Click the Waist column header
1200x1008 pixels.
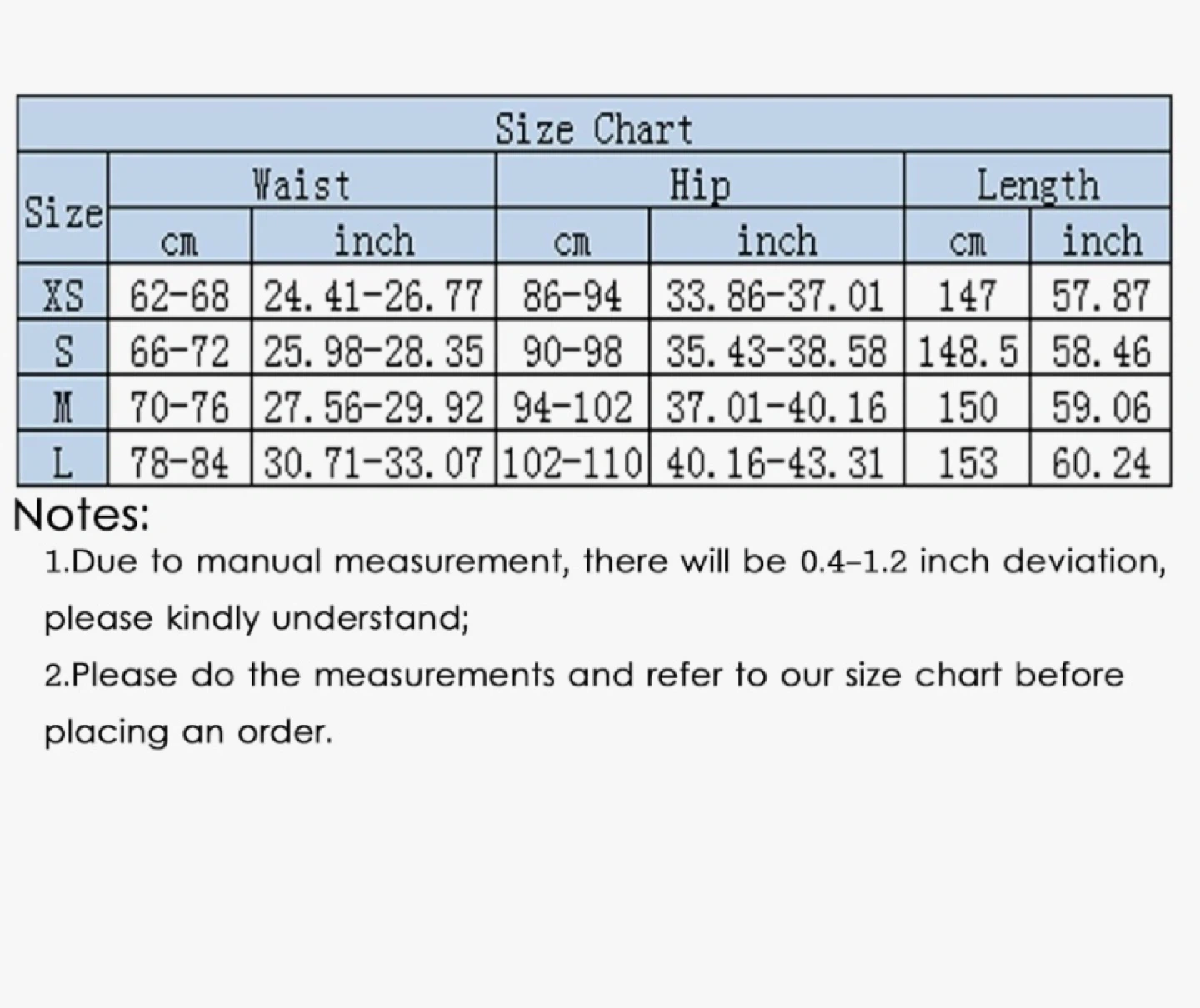click(x=302, y=184)
